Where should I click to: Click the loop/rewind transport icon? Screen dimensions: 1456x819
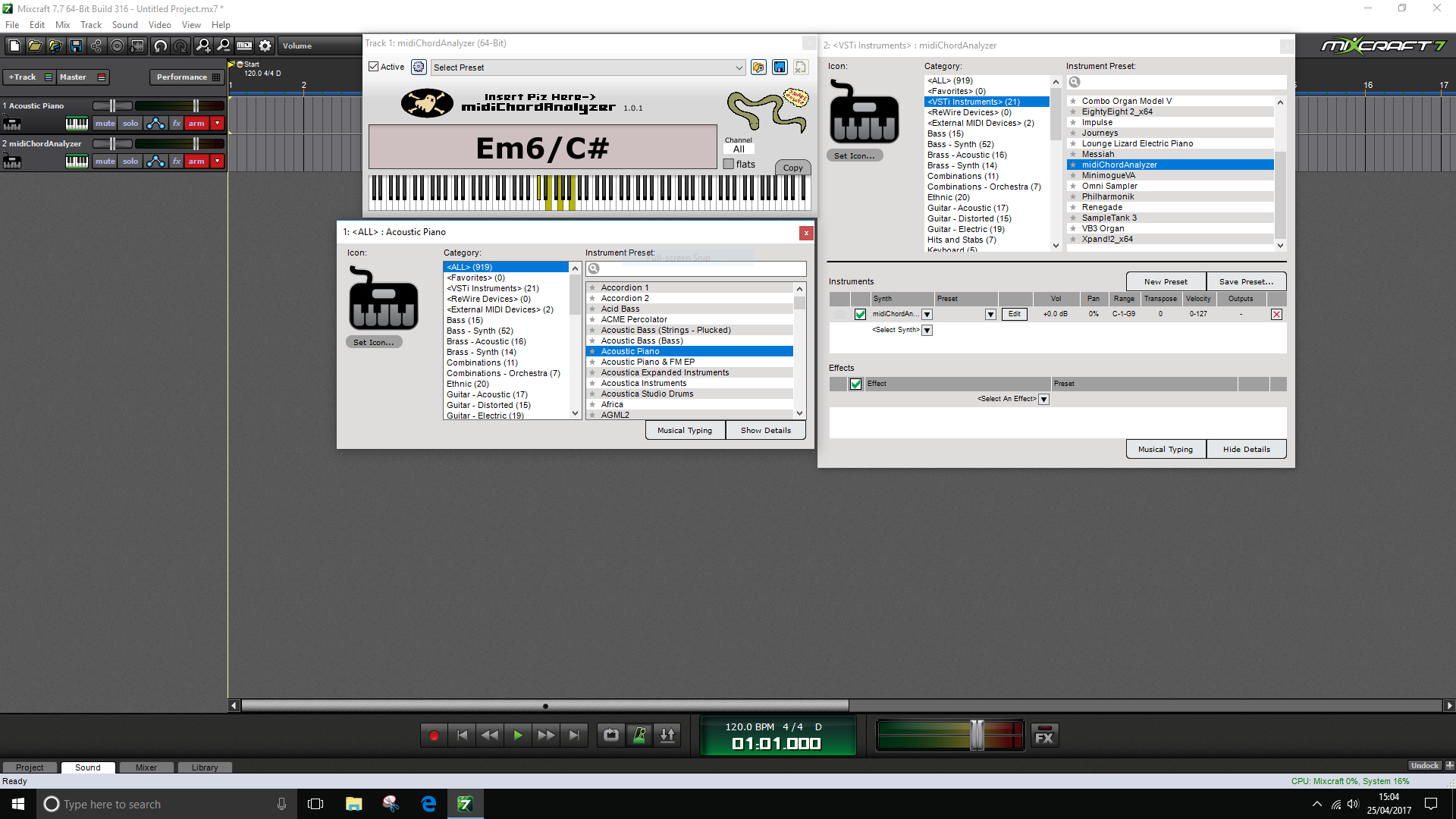click(610, 735)
